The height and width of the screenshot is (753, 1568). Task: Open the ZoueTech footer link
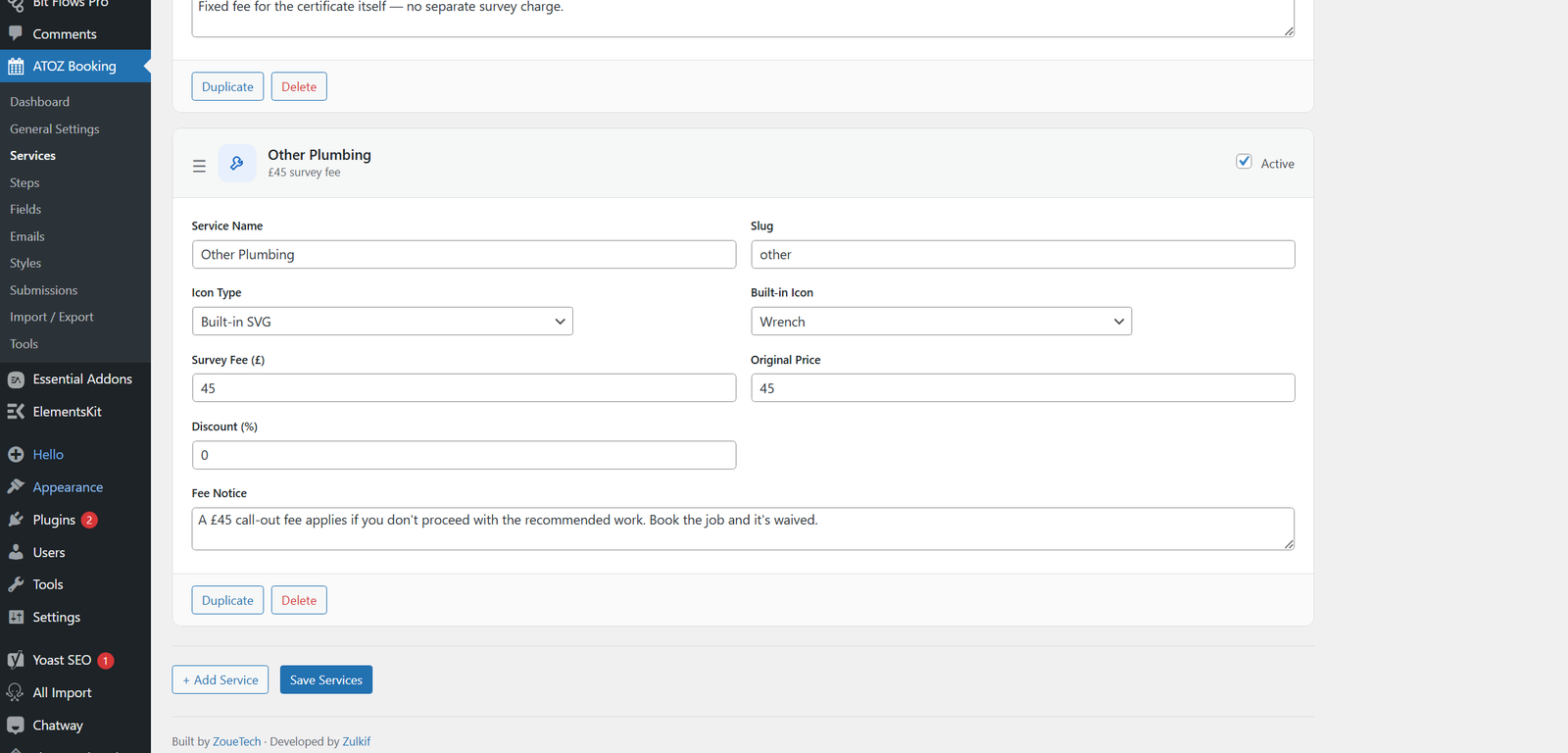point(237,741)
